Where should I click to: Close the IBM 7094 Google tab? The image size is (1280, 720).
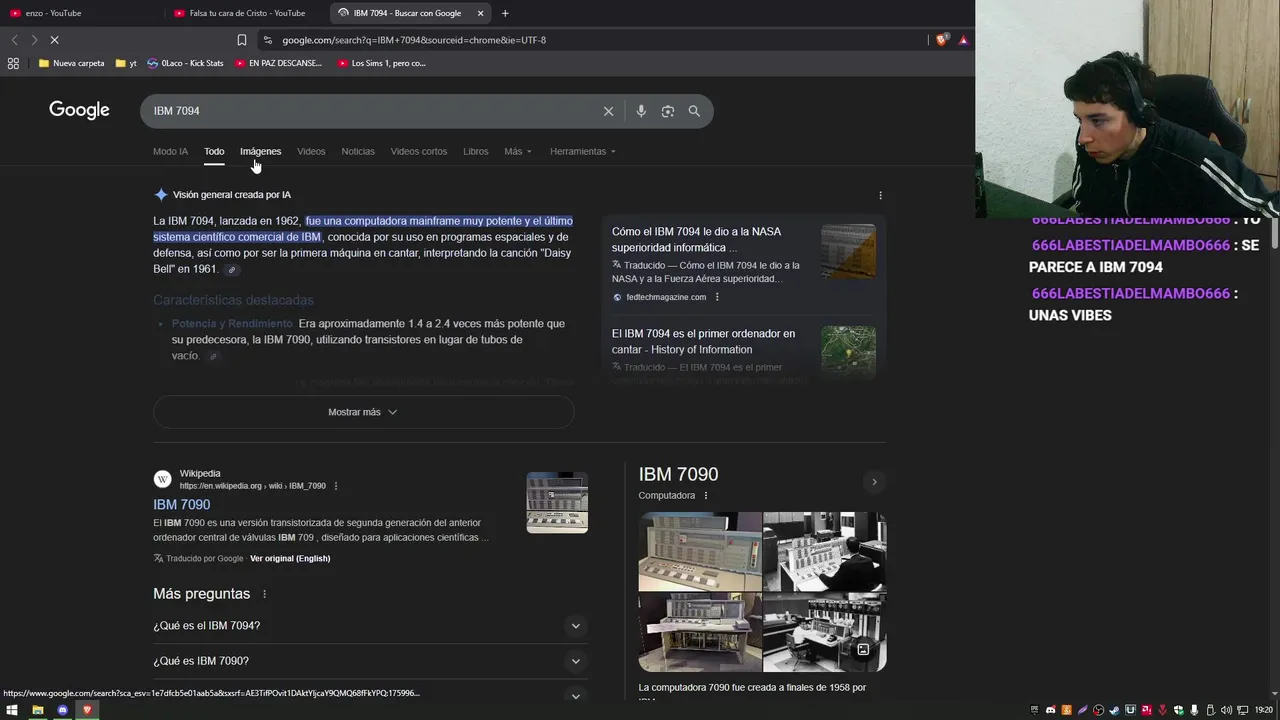pyautogui.click(x=480, y=13)
